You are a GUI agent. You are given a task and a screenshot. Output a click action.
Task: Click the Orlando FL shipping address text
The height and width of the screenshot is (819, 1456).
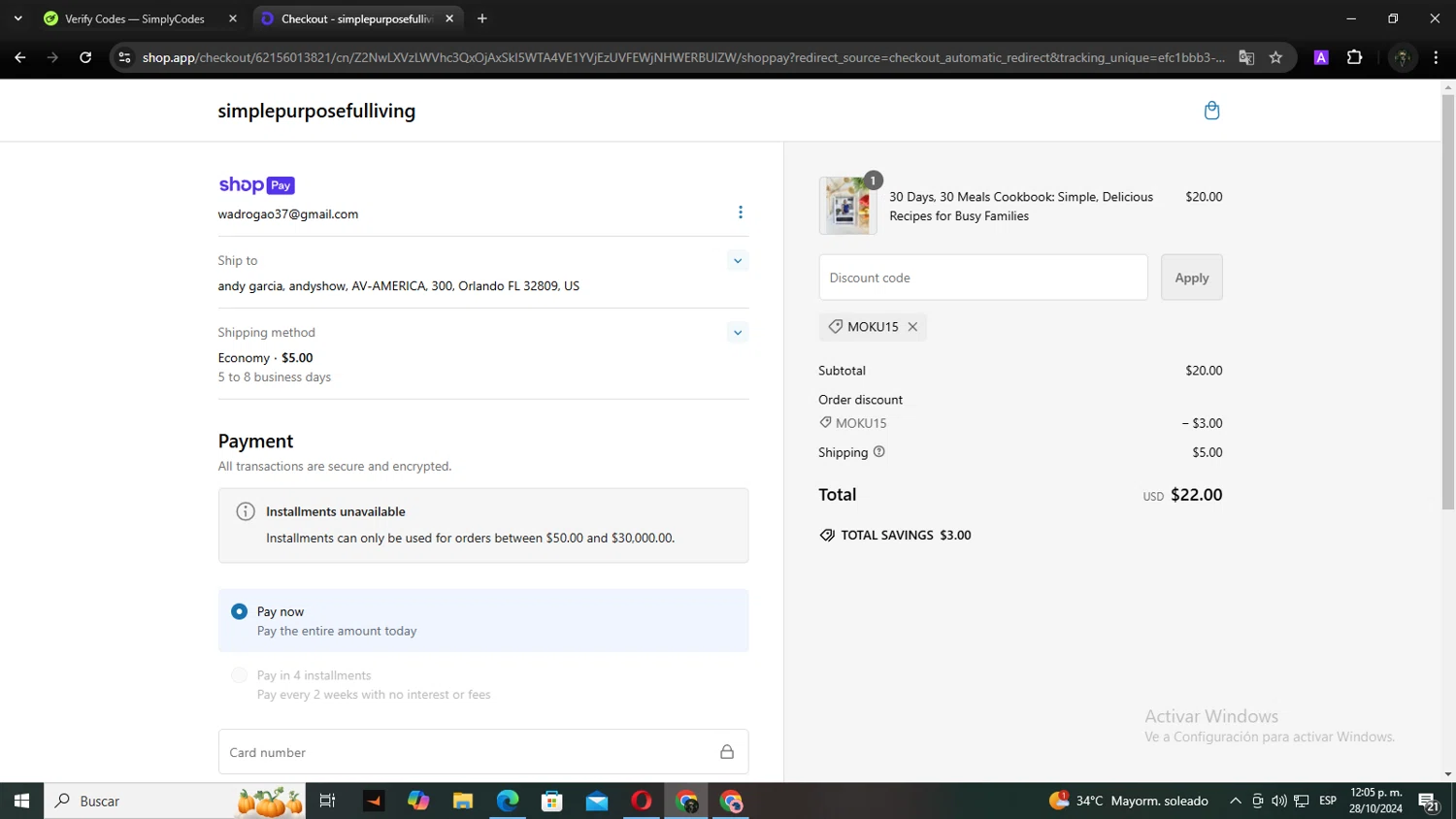click(x=398, y=286)
